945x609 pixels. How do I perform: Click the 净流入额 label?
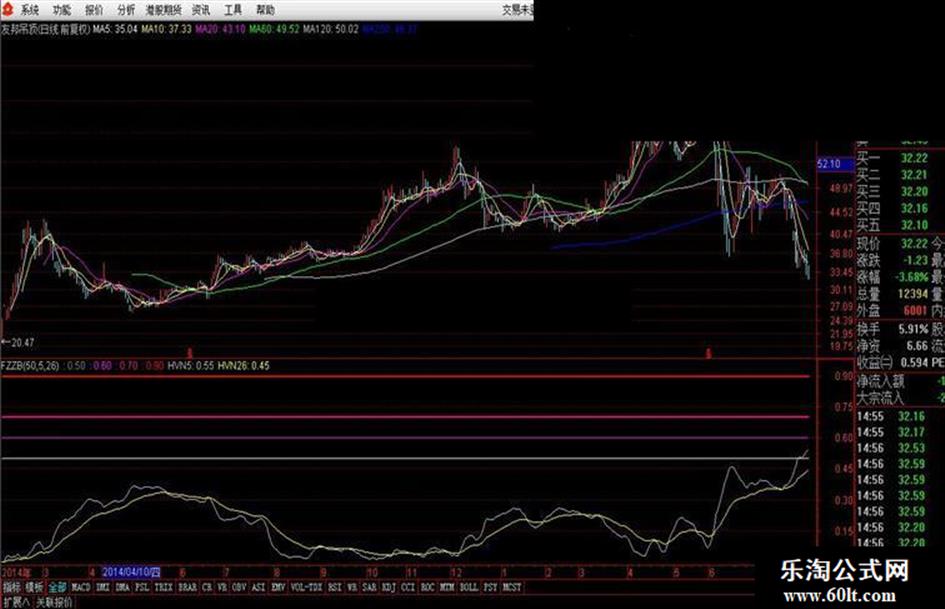click(881, 381)
